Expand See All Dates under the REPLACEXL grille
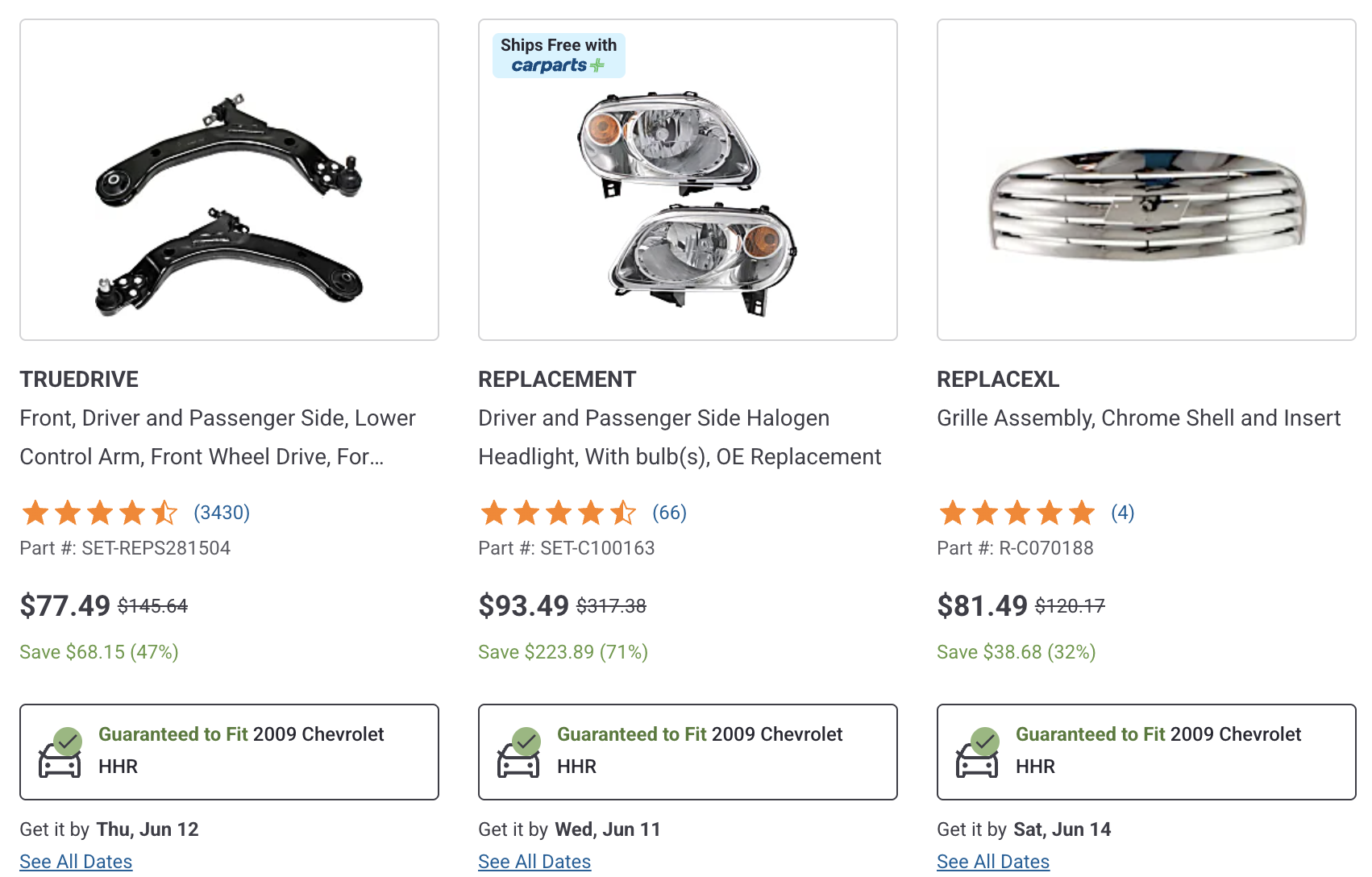This screenshot has width=1372, height=877. [992, 861]
